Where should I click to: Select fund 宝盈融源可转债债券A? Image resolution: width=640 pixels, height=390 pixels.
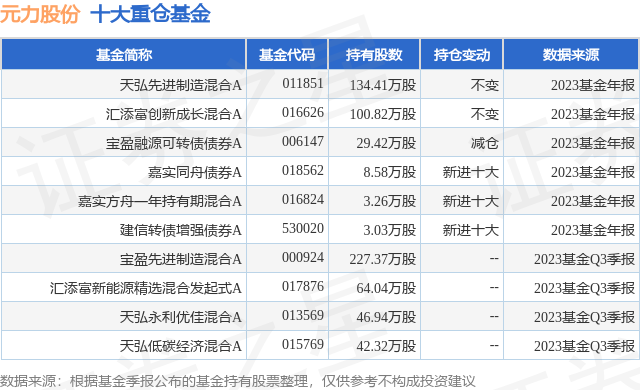pyautogui.click(x=173, y=143)
